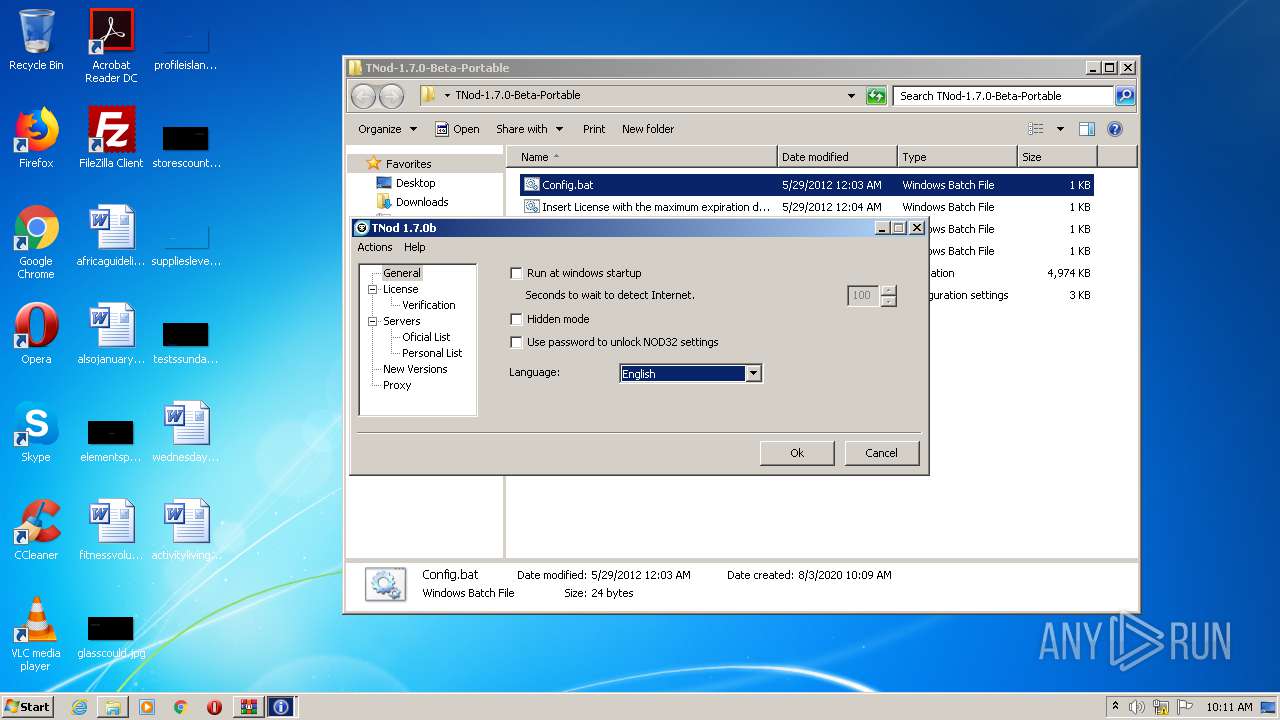Open CCleaner desktop shortcut

36,530
